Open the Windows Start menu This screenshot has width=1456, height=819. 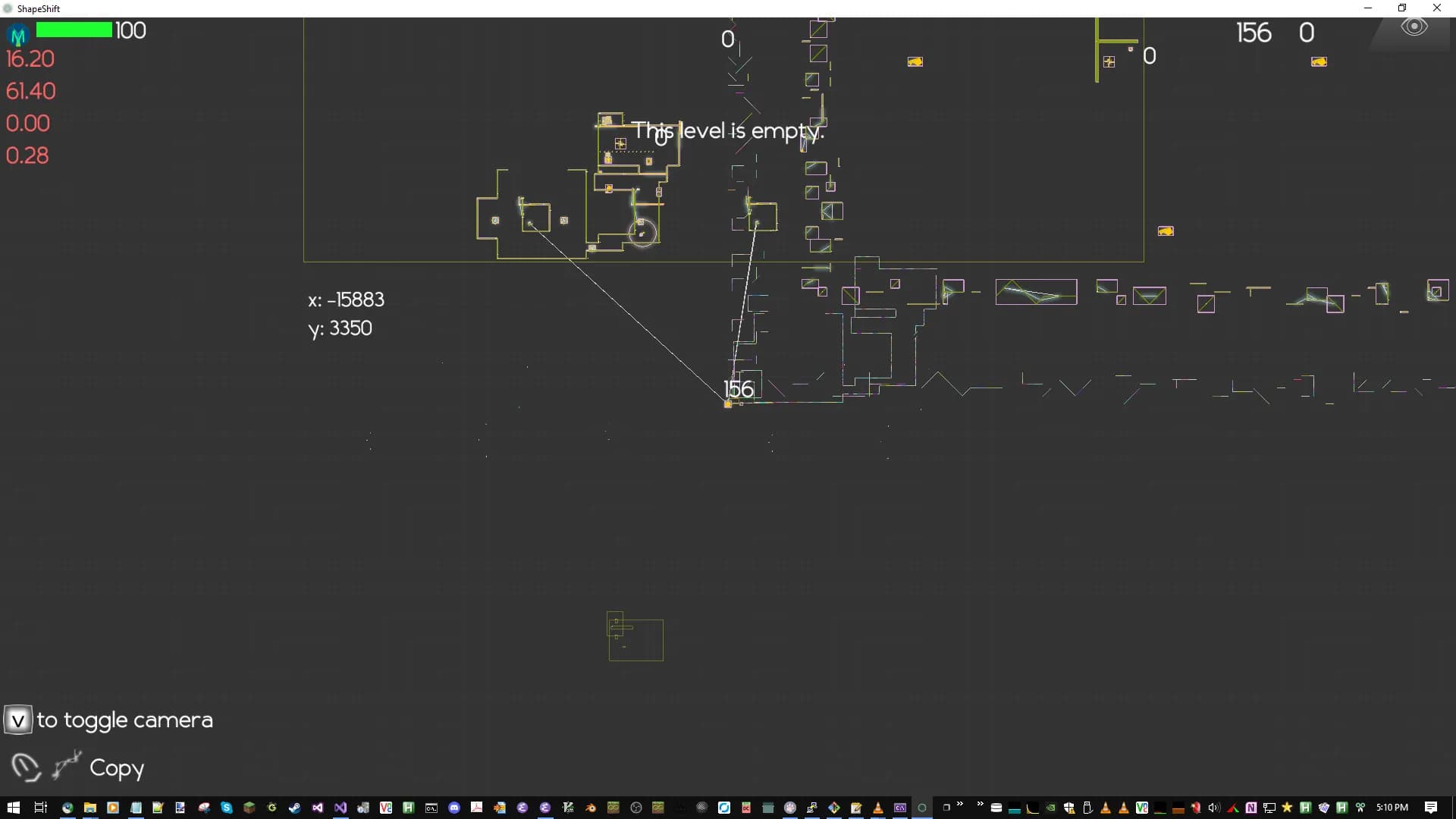pos(13,808)
